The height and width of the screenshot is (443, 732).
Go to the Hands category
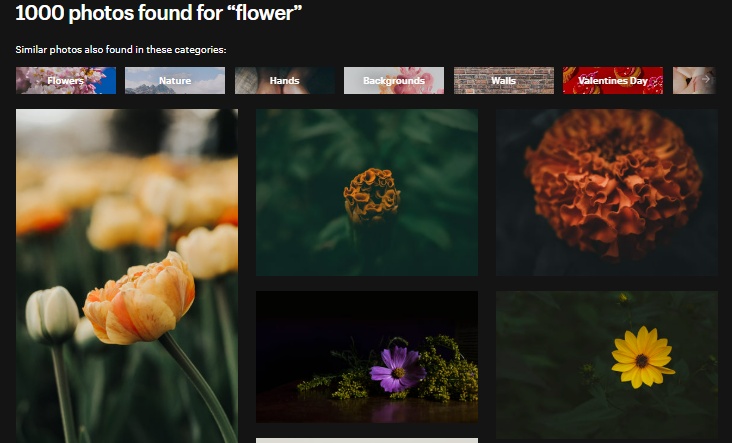click(x=284, y=80)
